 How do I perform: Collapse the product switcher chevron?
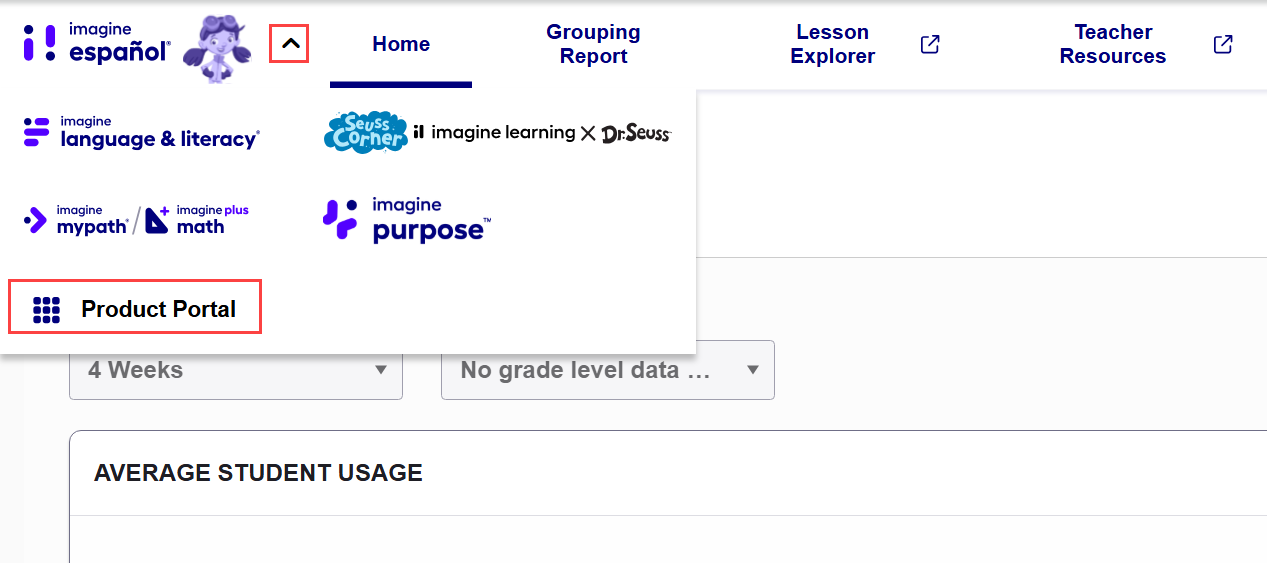[x=290, y=44]
